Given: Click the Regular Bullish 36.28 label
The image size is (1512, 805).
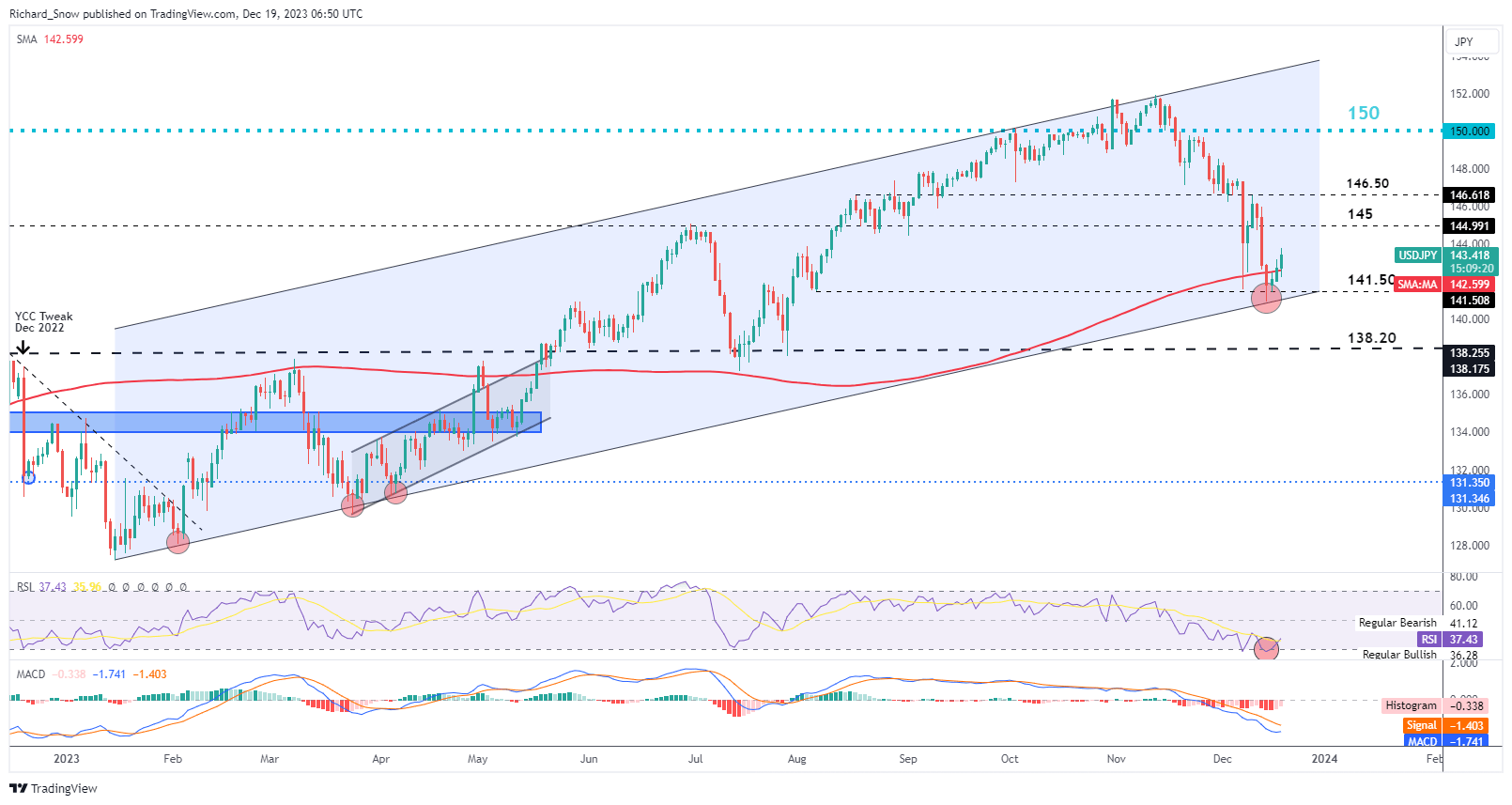Looking at the screenshot, I should [1420, 655].
